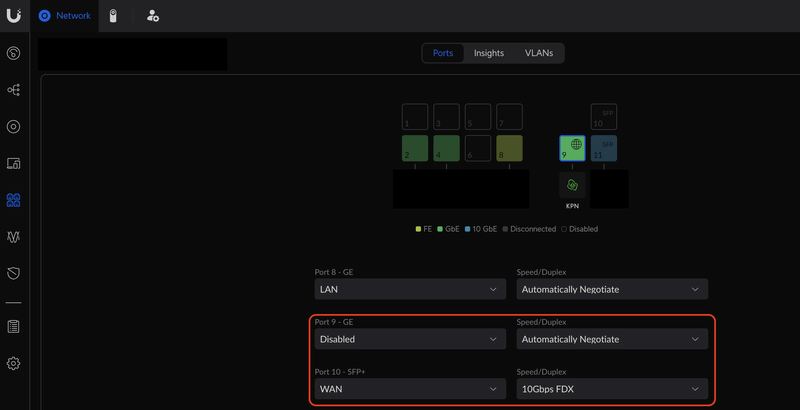Screen dimensions: 800x410
Task: Click the UniFi logo in top-left corner
Action: point(13,14)
